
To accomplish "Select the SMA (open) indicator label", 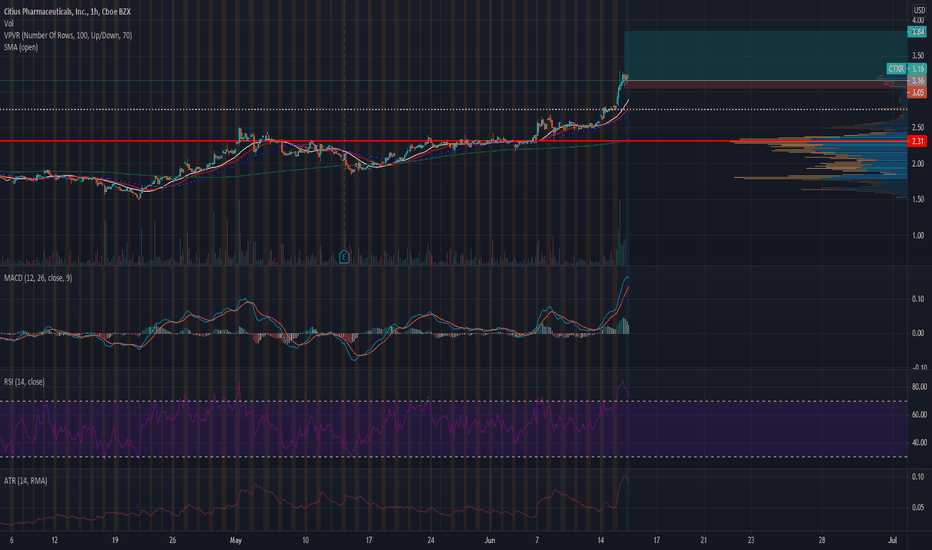I will tap(21, 47).
